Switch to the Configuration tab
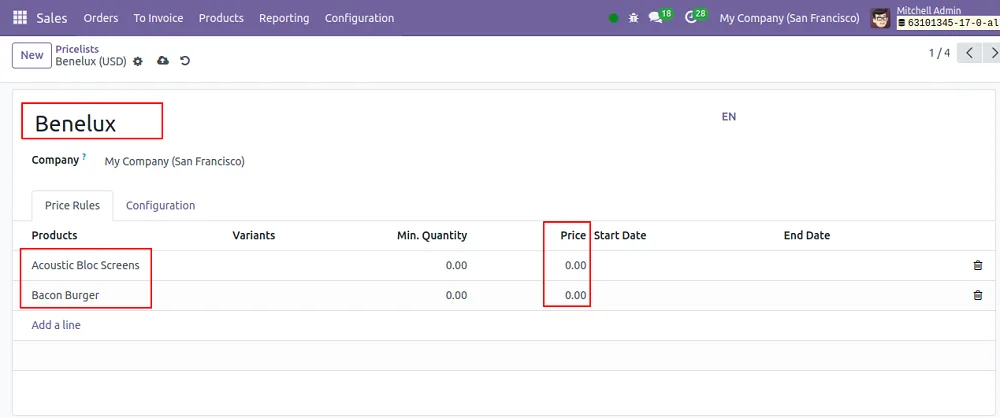1000x418 pixels. click(x=160, y=205)
